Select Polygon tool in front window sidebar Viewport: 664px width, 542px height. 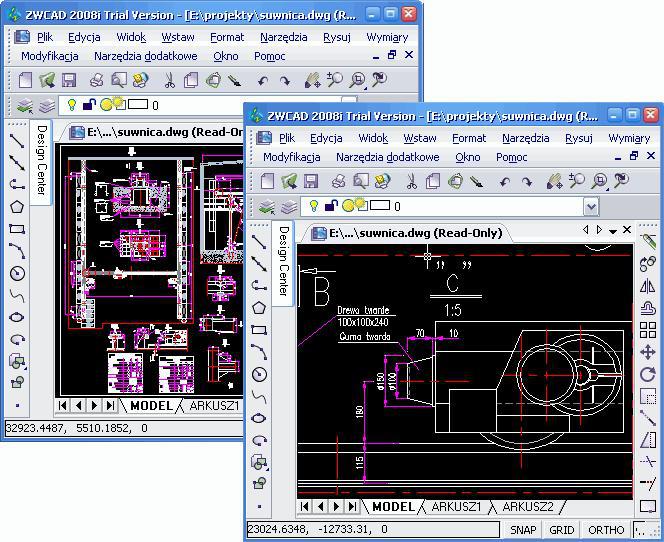point(259,308)
